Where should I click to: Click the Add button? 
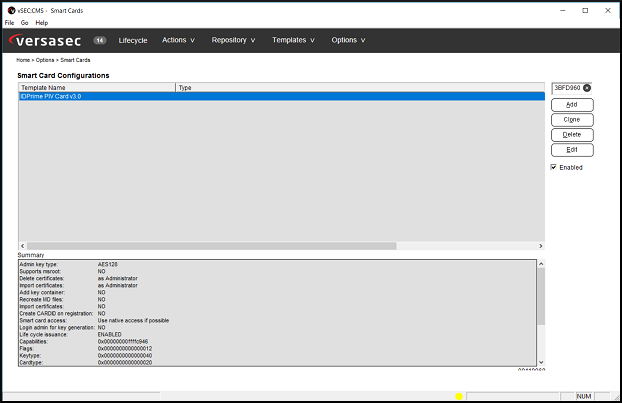tap(572, 105)
